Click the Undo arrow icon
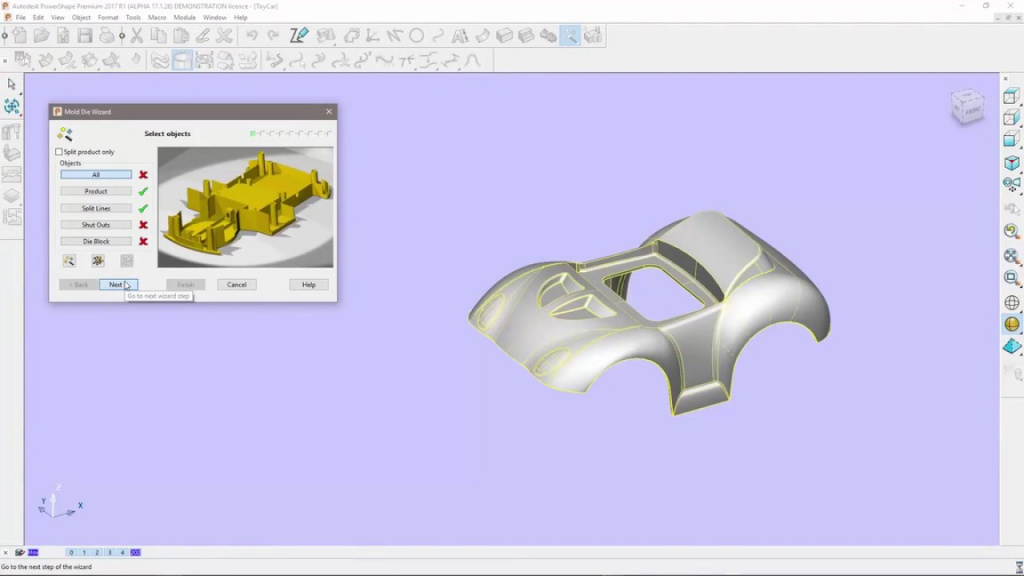Screen dimensions: 1024x576 (251, 36)
